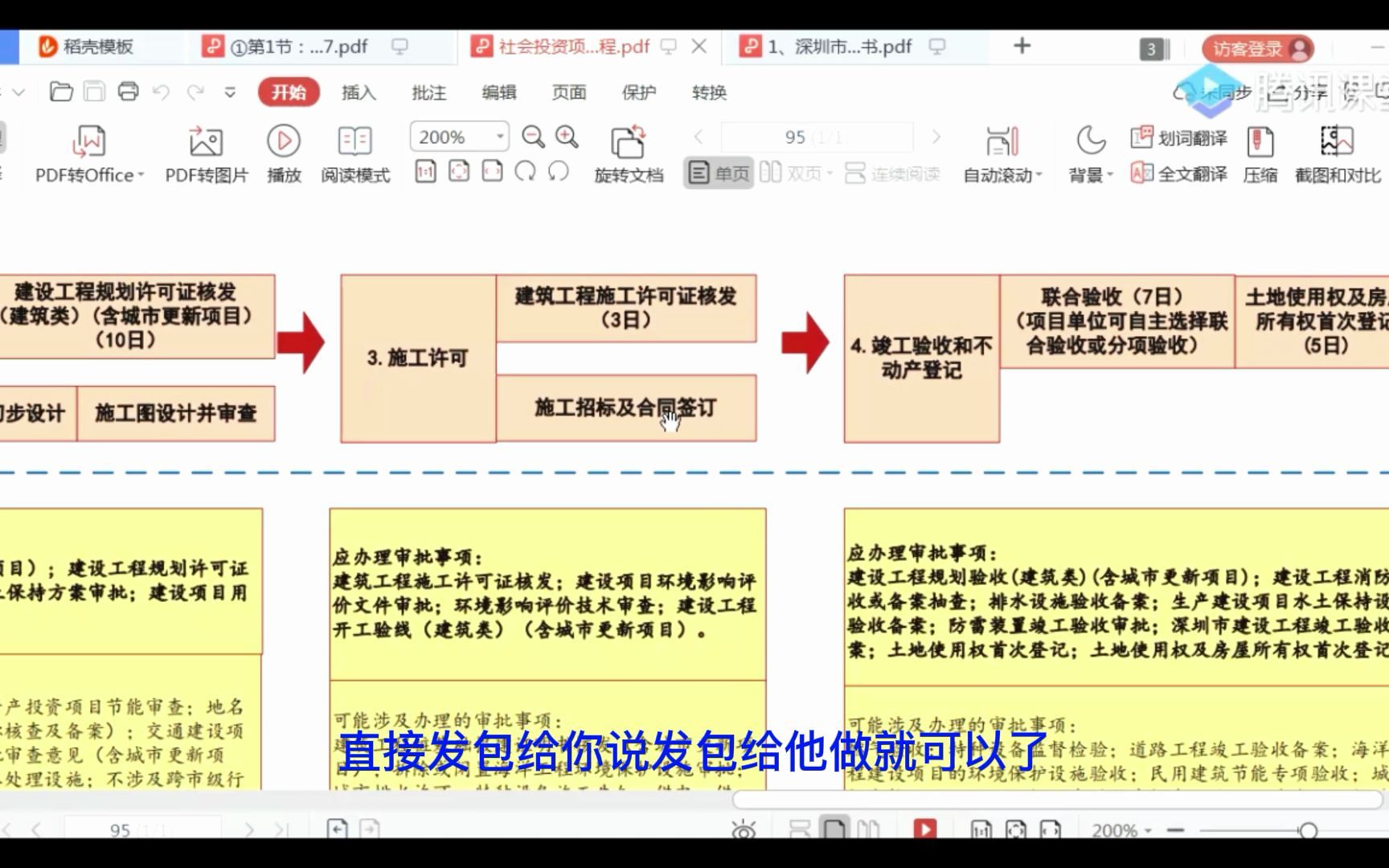Set actual size 1:1 in ribbon
The height and width of the screenshot is (868, 1389).
pos(425,171)
